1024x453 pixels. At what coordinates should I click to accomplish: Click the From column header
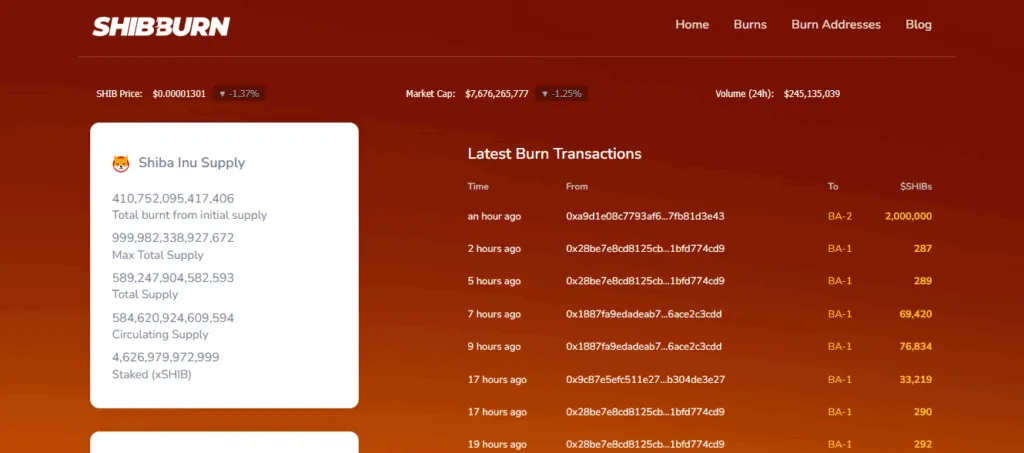[577, 186]
